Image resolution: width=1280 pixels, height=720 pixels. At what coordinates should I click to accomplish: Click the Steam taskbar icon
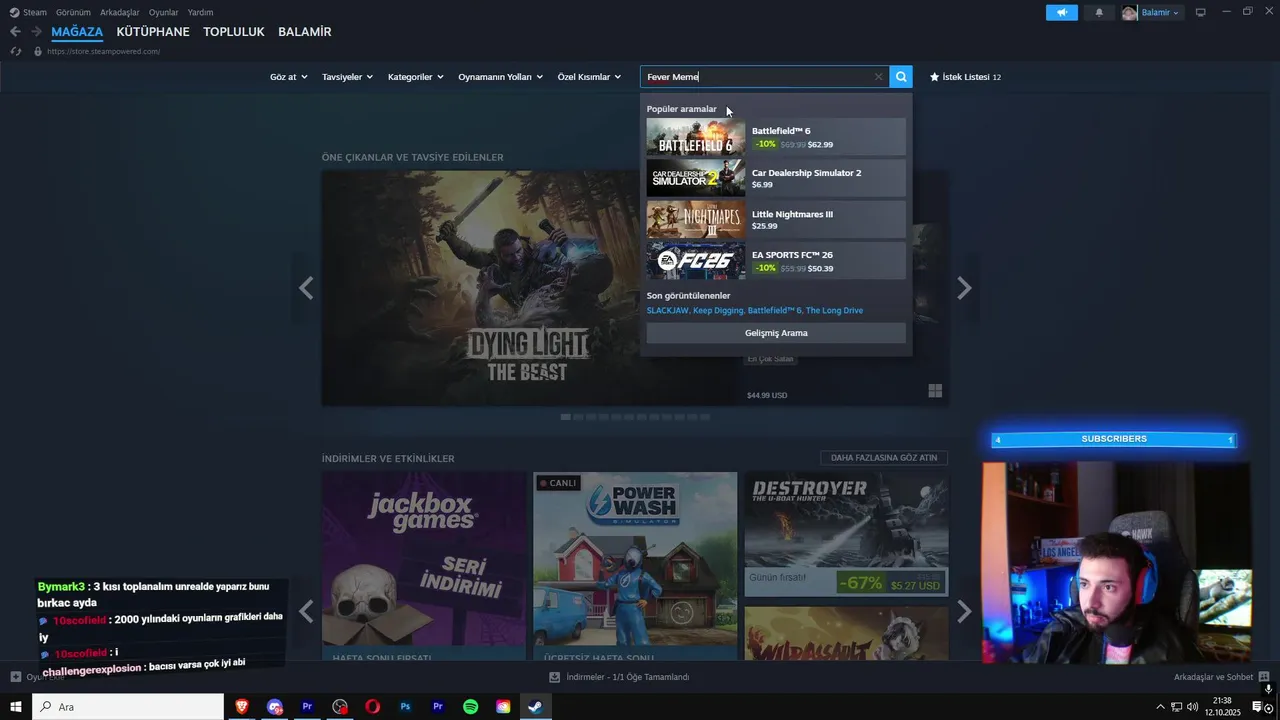point(535,707)
